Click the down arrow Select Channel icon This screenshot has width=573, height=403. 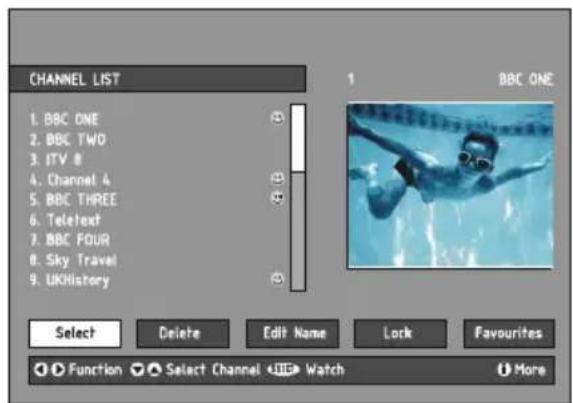pos(137,370)
